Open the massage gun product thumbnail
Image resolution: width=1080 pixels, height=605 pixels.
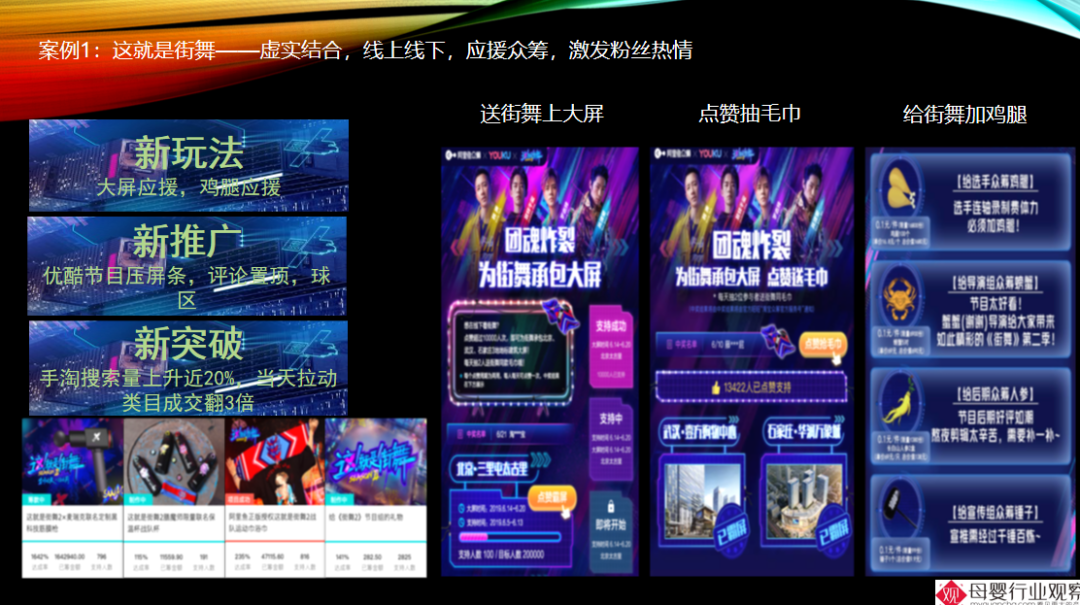point(73,461)
